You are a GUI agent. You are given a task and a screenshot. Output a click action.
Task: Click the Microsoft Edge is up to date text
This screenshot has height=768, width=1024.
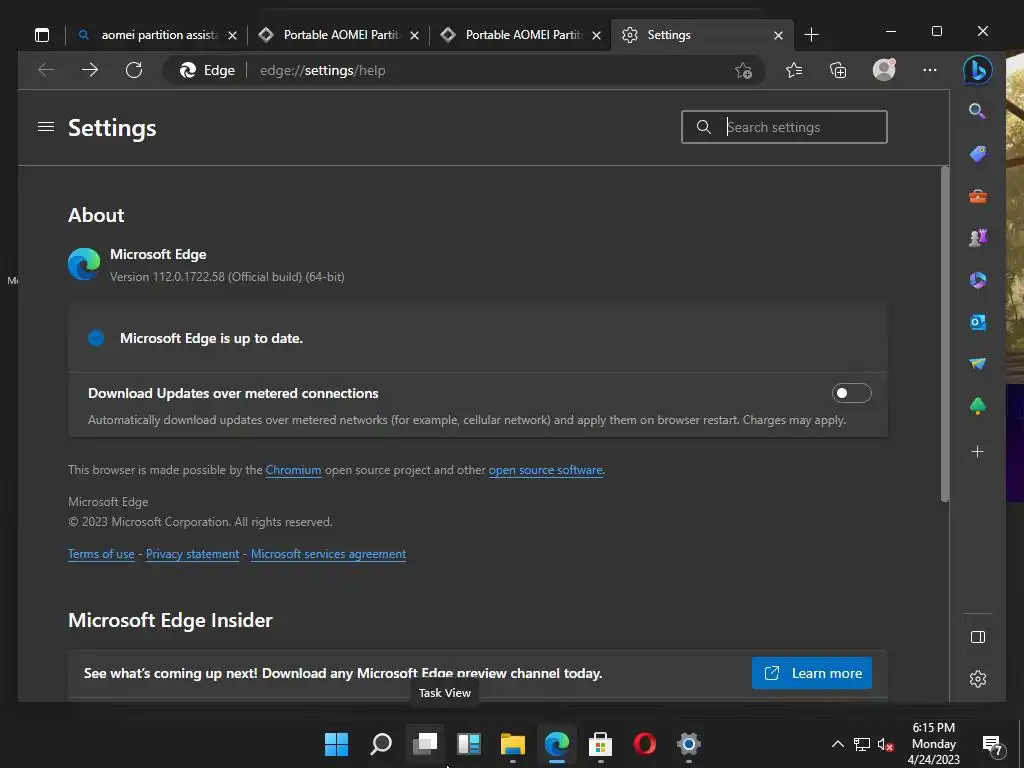tap(212, 338)
